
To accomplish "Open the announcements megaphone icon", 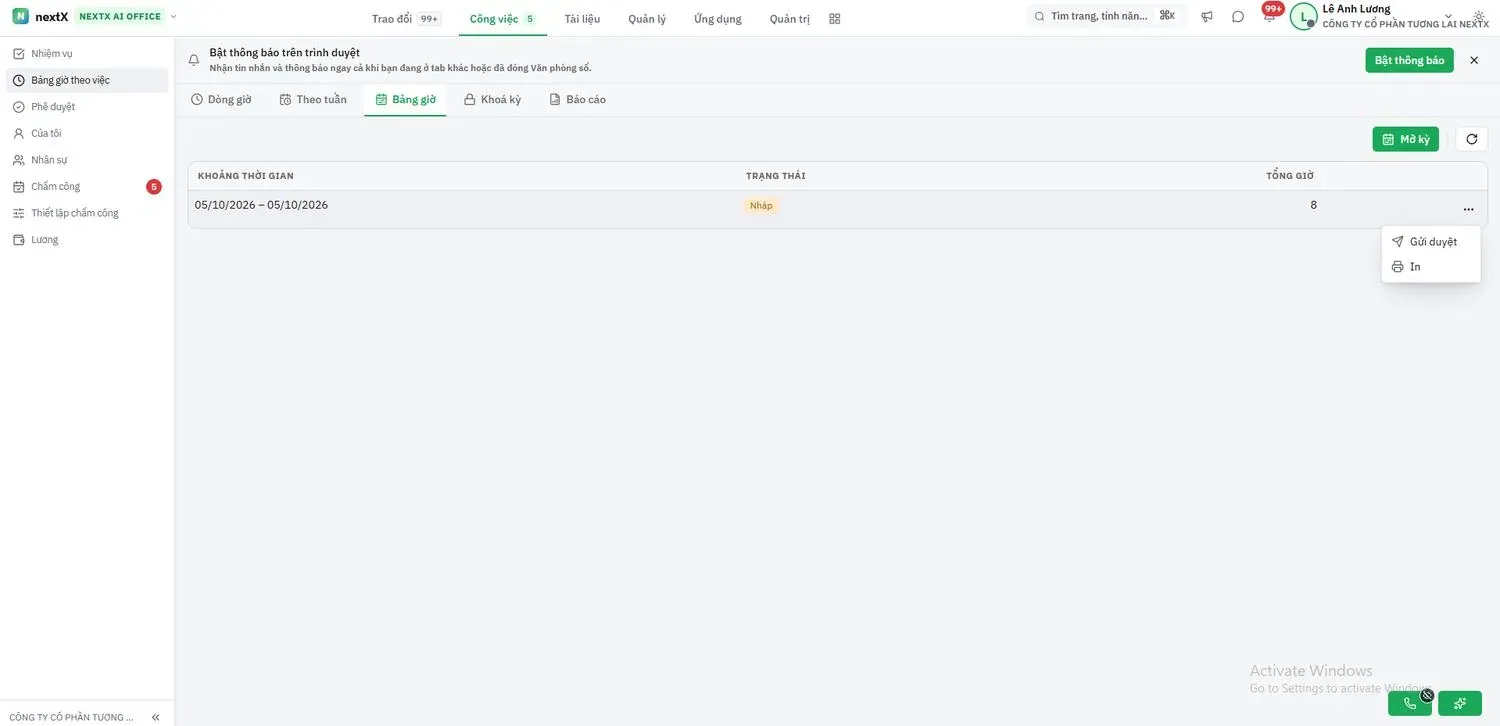I will [1207, 17].
